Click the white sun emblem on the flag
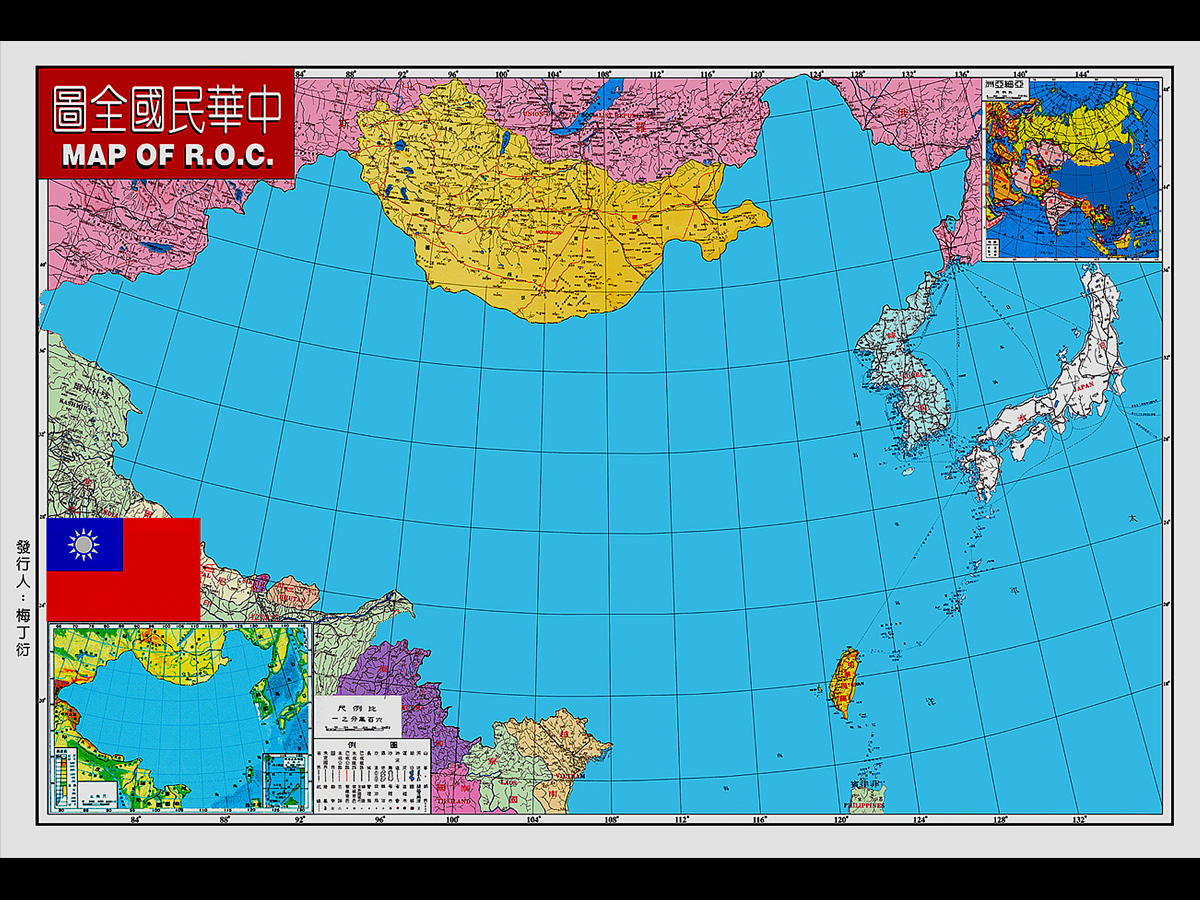 point(84,545)
